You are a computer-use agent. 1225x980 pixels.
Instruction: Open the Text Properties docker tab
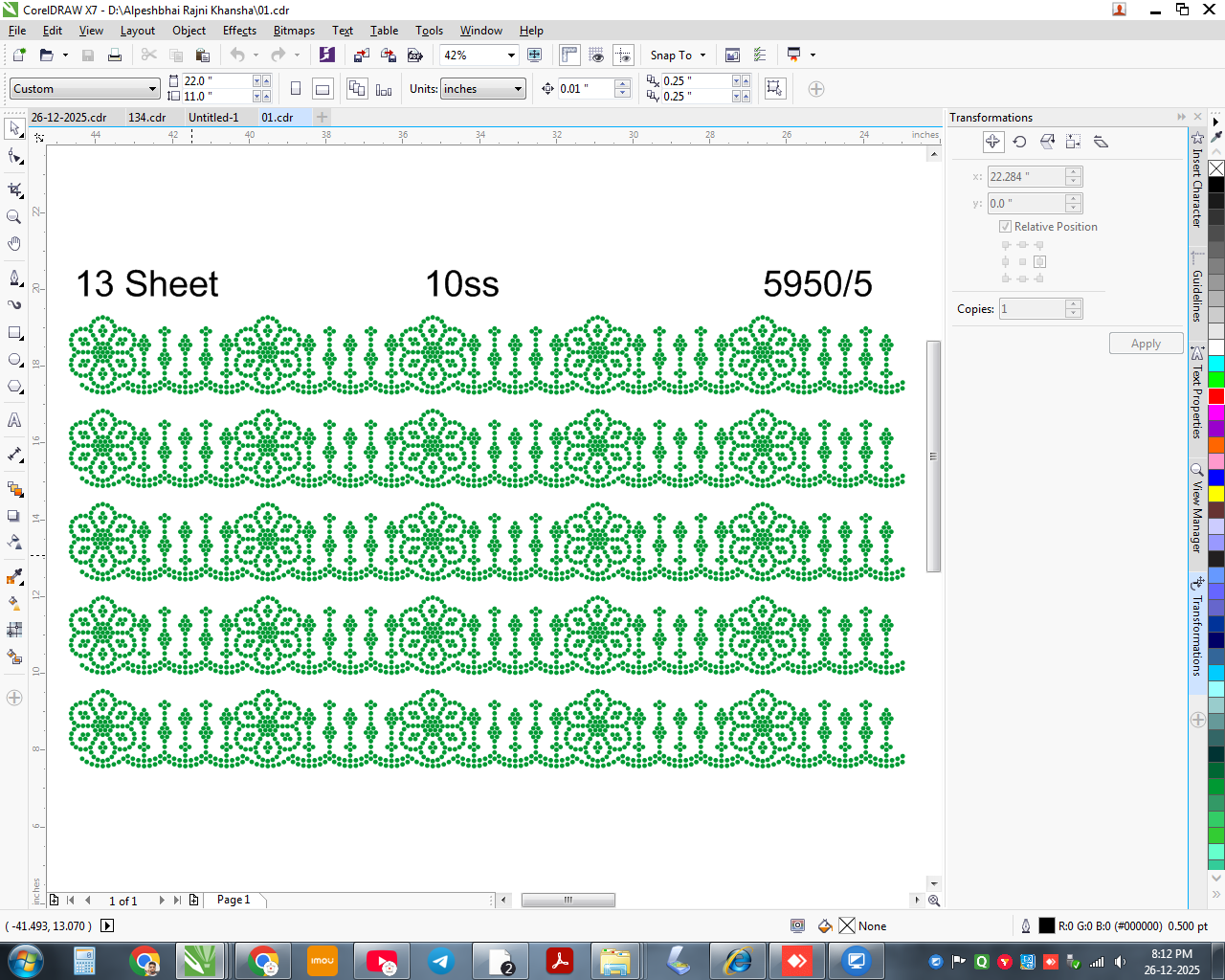[x=1197, y=394]
